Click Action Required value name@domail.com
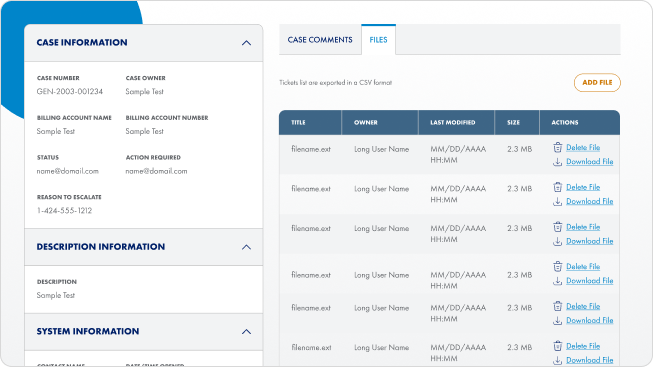653x367 pixels. [x=156, y=171]
